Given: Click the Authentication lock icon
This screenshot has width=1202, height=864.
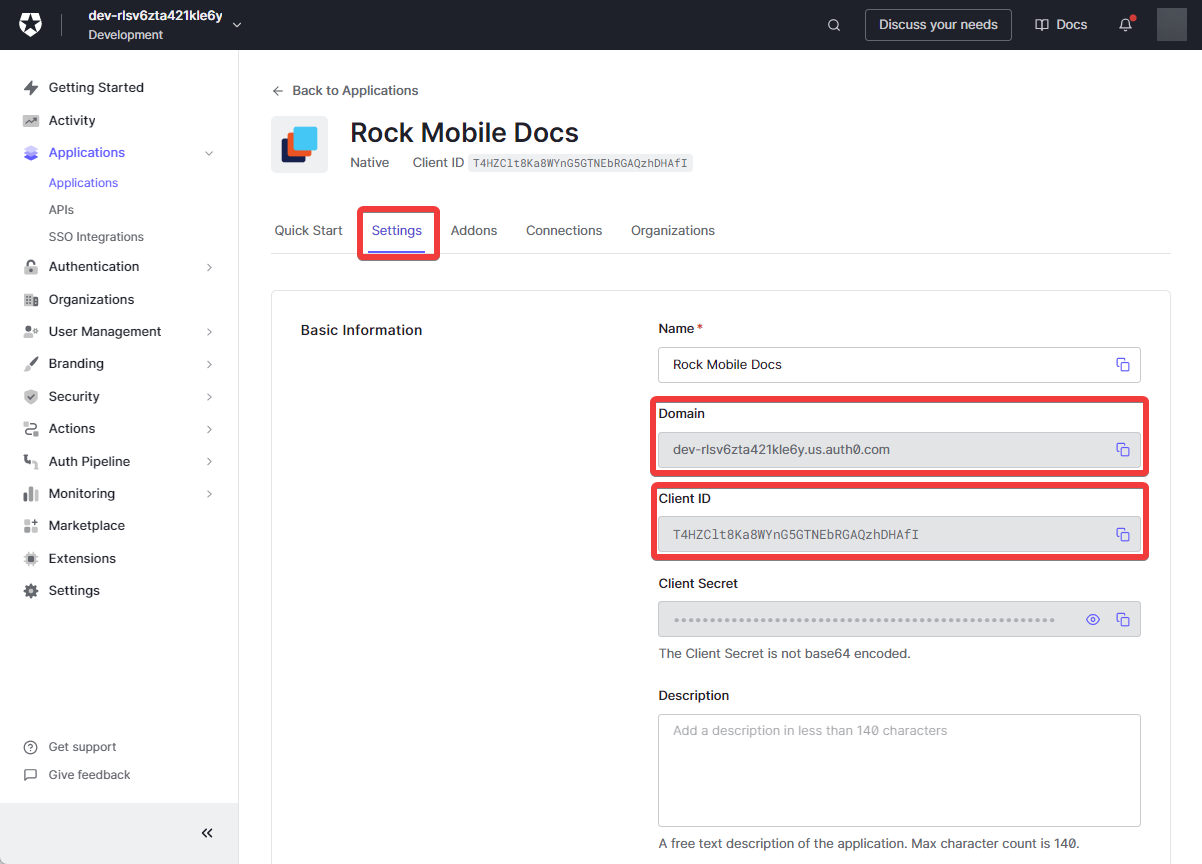Looking at the screenshot, I should [x=31, y=267].
